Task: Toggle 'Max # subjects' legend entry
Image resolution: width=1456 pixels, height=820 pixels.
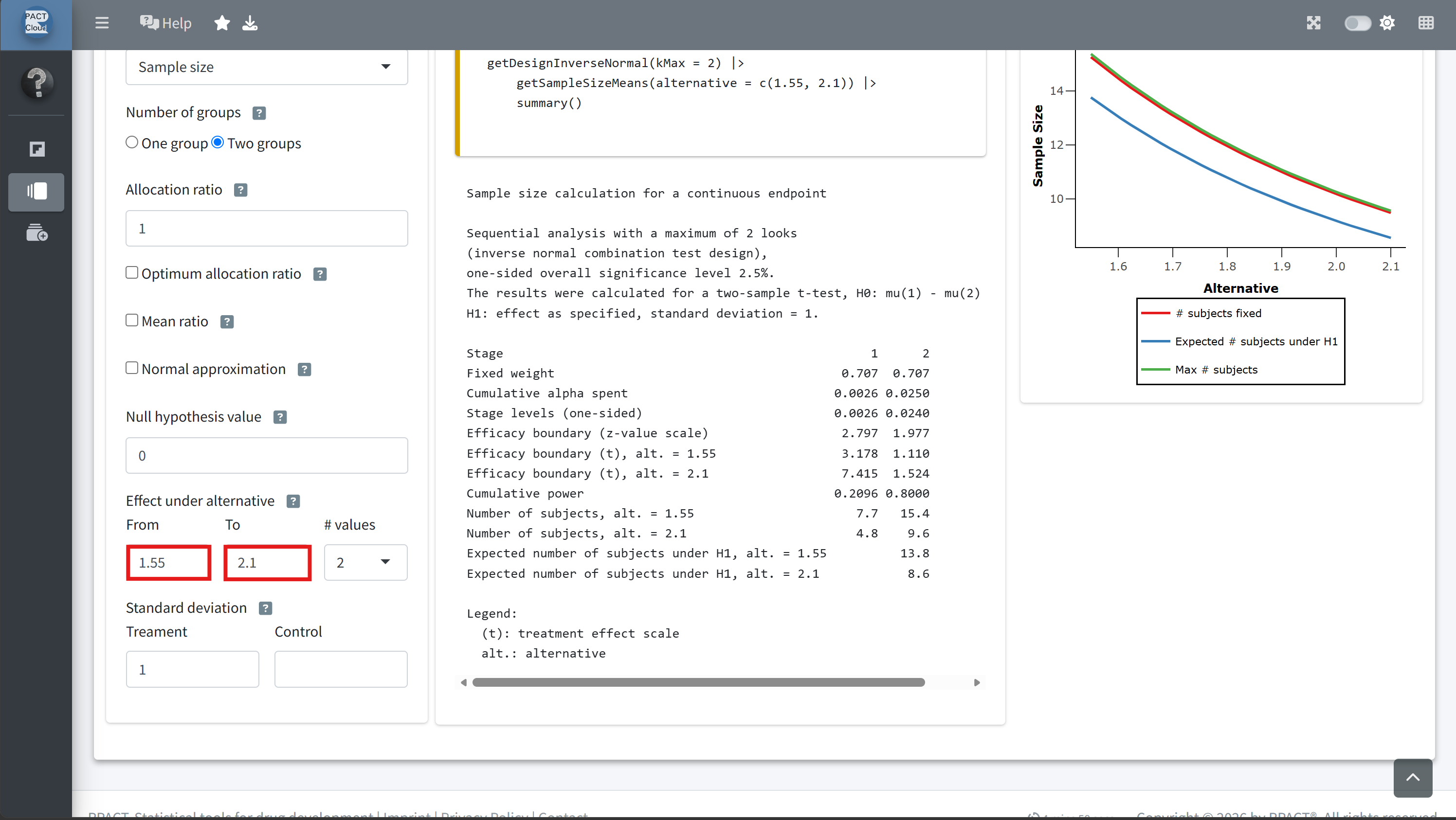Action: tap(1199, 370)
